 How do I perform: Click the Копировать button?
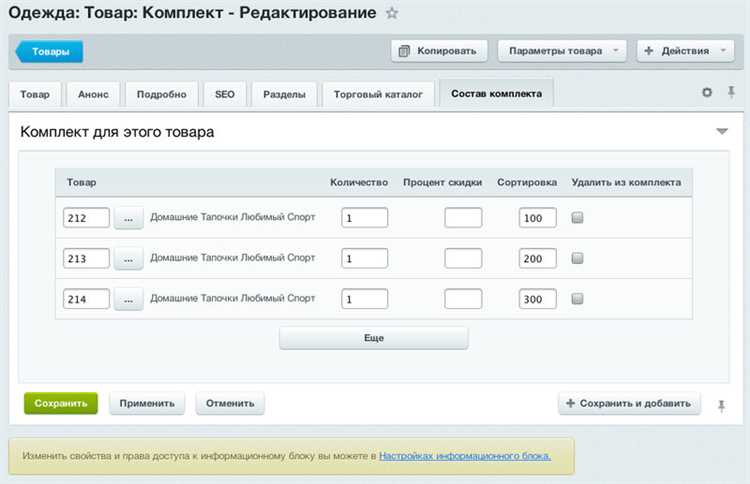click(x=439, y=51)
